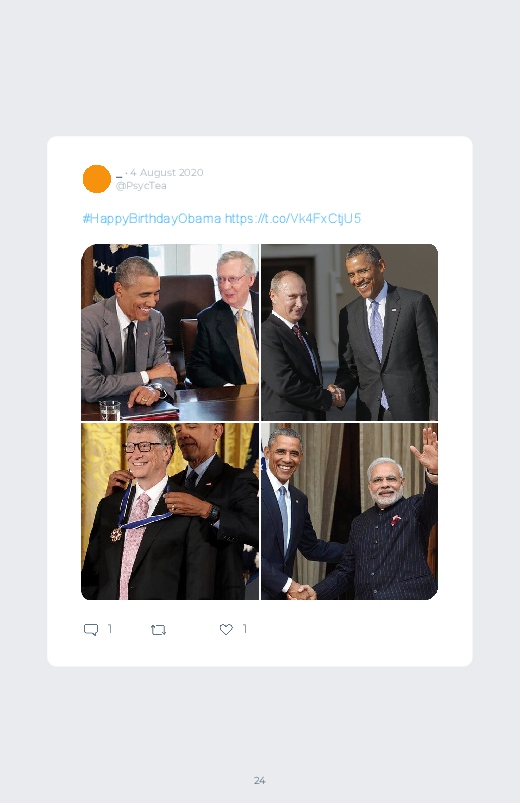520x803 pixels.
Task: Open photo of two men seated at table
Action: click(x=170, y=332)
